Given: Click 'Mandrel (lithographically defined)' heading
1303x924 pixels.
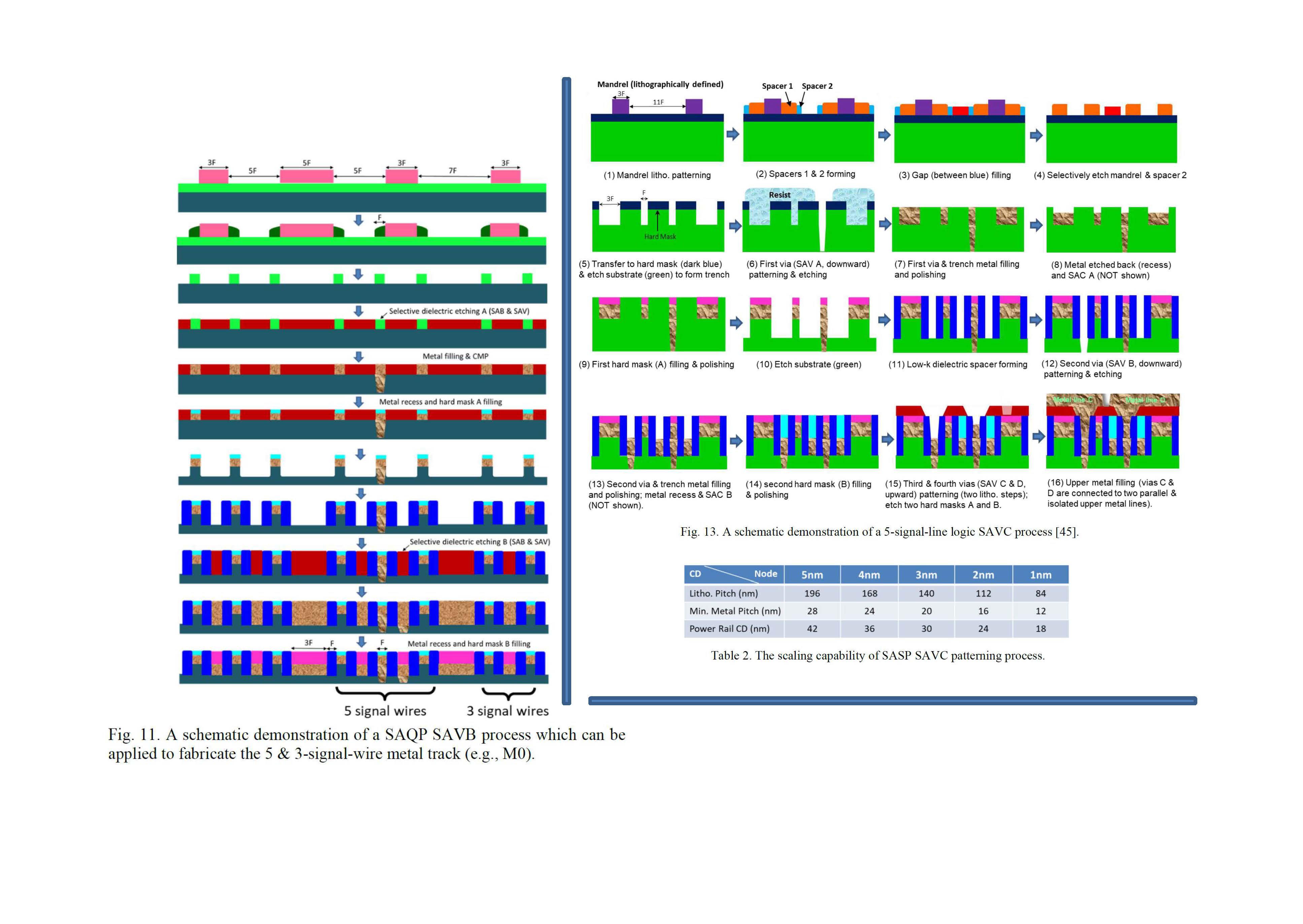Looking at the screenshot, I should click(660, 84).
